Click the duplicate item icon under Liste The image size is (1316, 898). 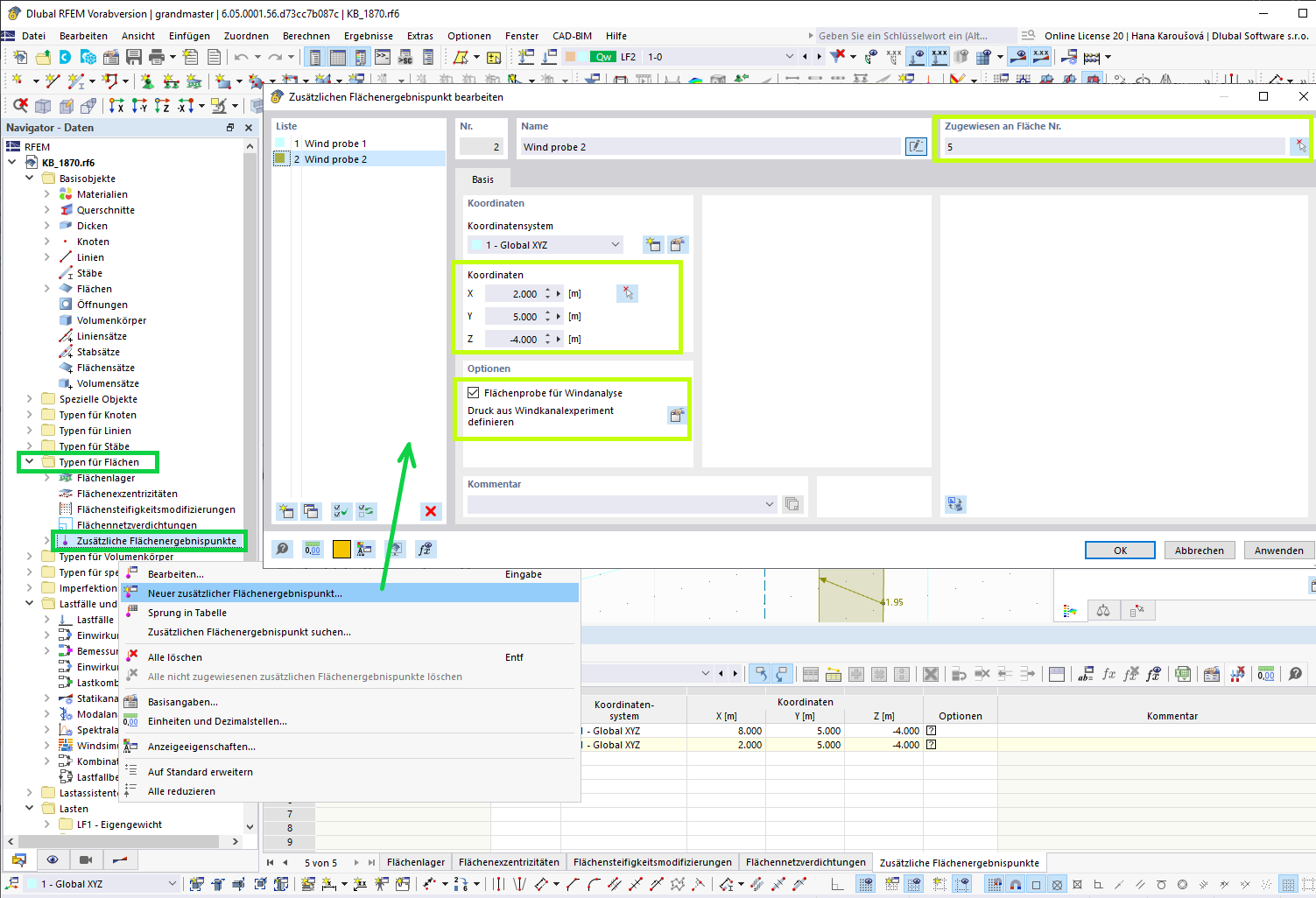pyautogui.click(x=311, y=511)
